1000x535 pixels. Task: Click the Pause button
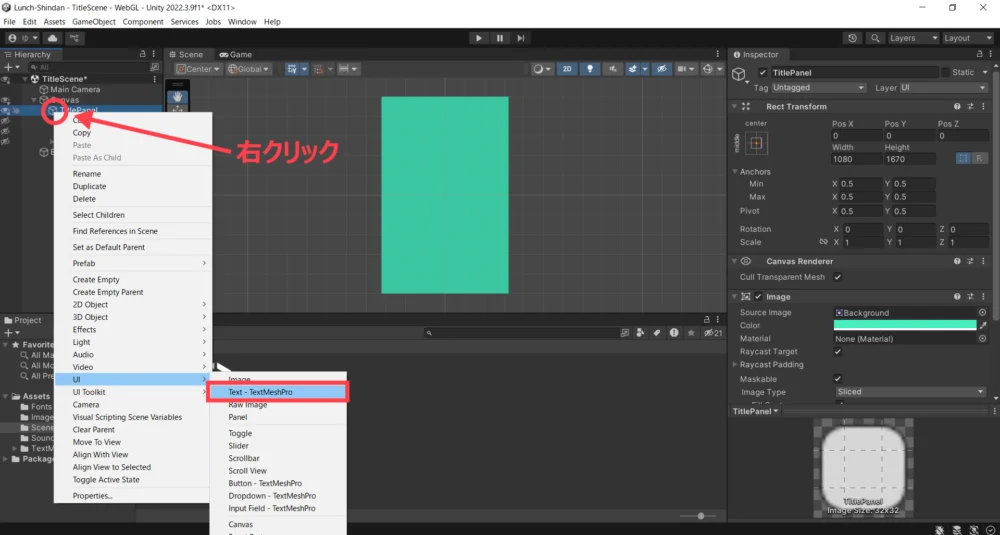click(x=500, y=38)
